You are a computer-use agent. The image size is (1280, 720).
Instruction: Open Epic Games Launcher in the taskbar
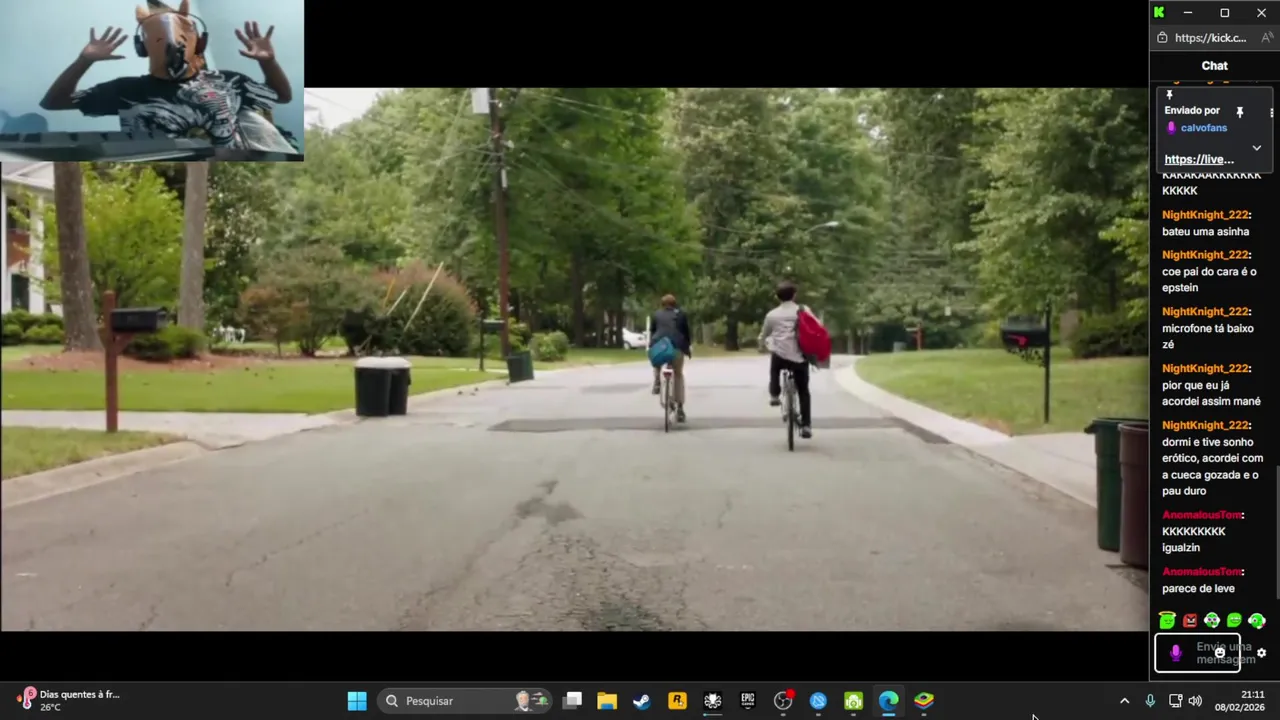[x=748, y=701]
